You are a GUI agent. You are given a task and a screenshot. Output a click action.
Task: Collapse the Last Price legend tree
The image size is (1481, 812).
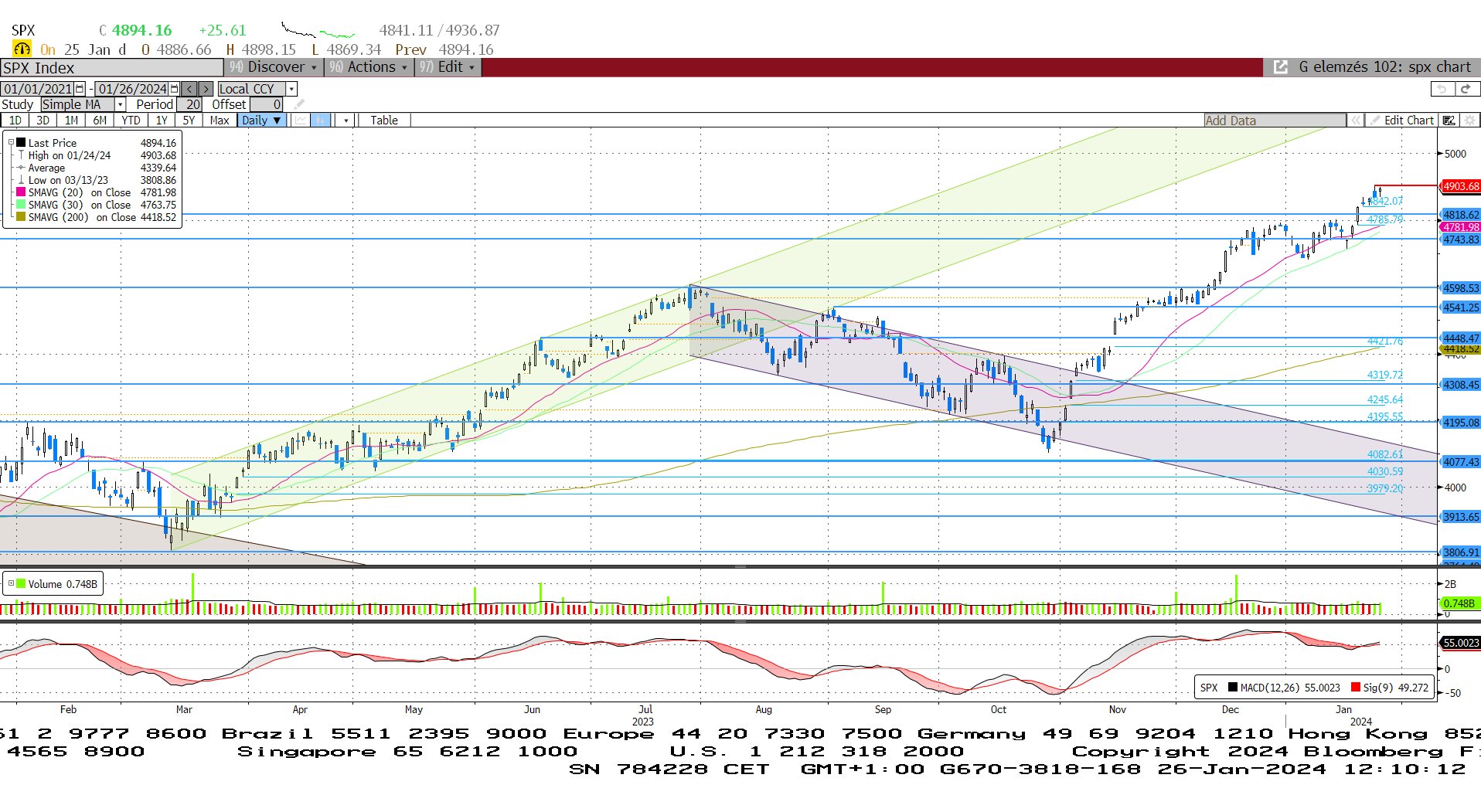[11, 142]
